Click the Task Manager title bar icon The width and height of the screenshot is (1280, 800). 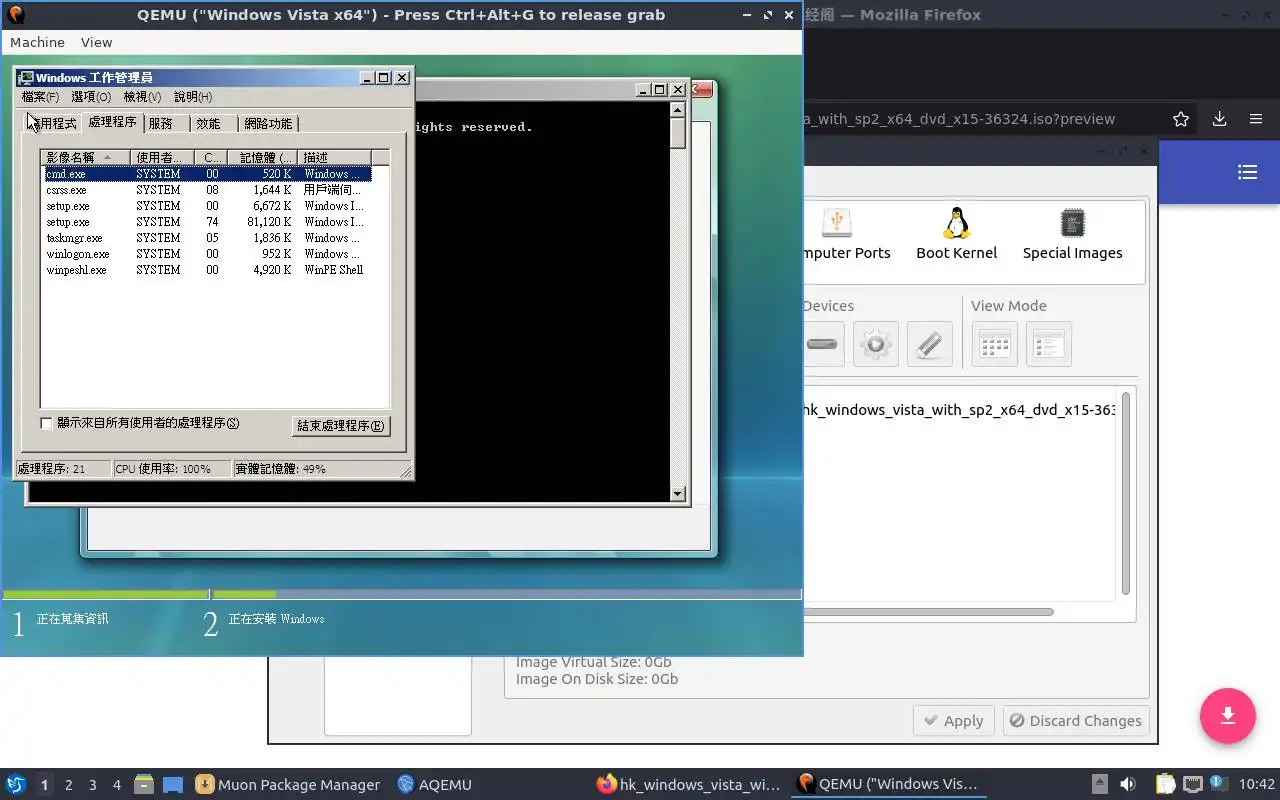pos(26,77)
